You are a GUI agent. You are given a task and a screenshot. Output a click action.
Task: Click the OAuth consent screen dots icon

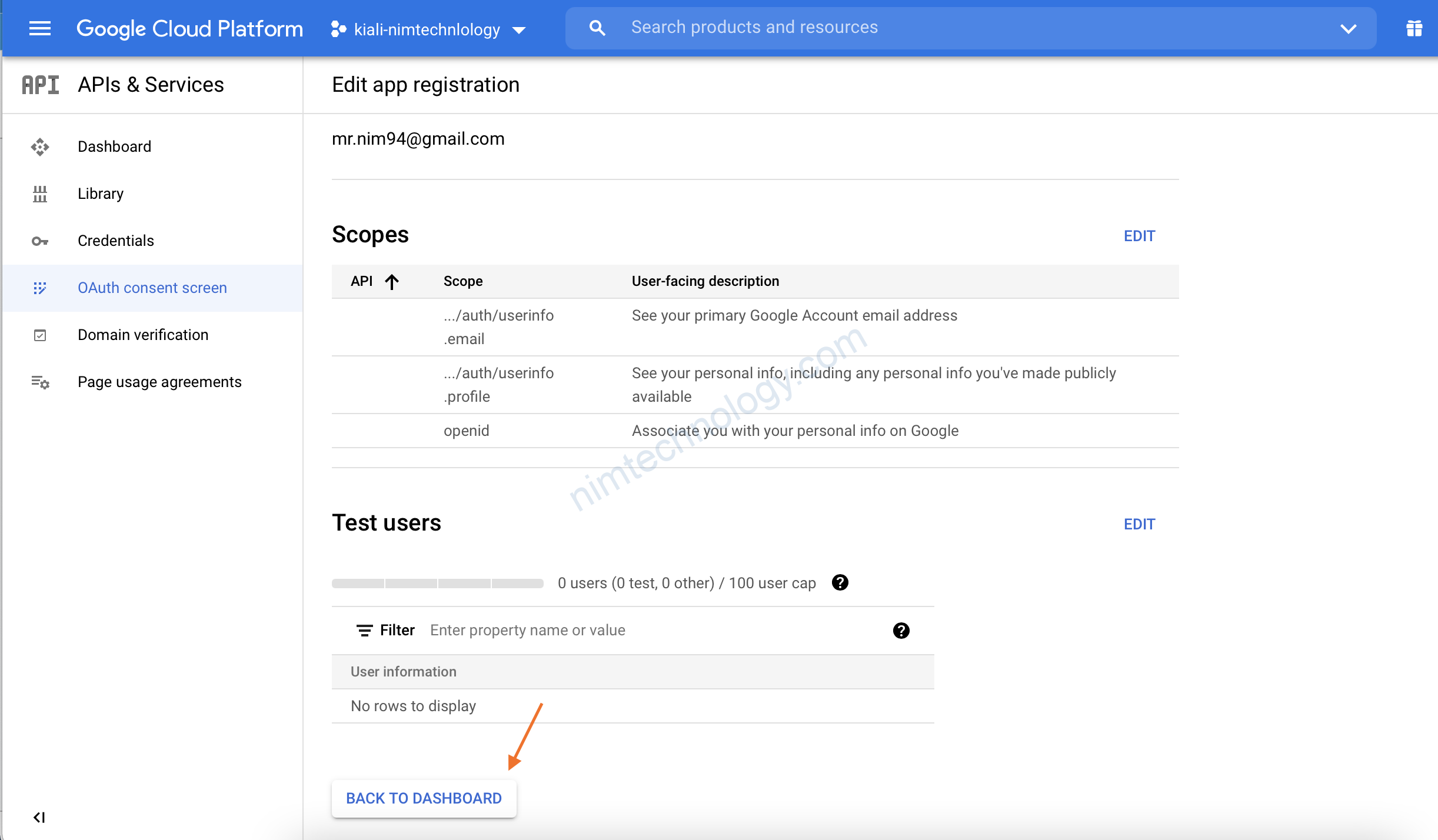click(40, 288)
